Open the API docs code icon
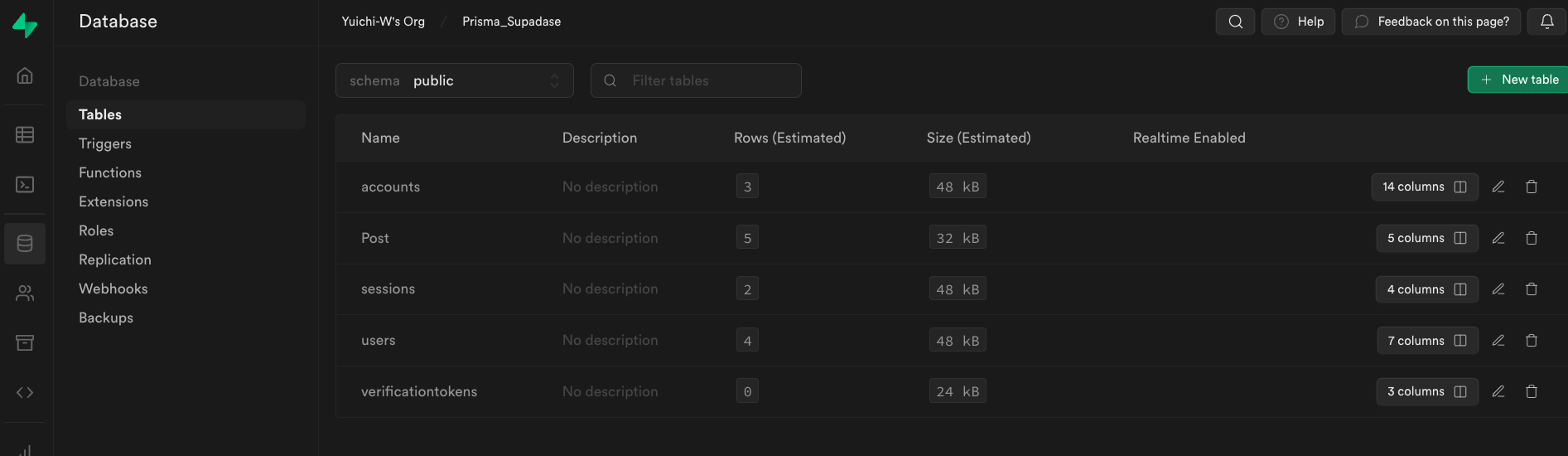Viewport: 1568px width, 456px height. pos(25,392)
